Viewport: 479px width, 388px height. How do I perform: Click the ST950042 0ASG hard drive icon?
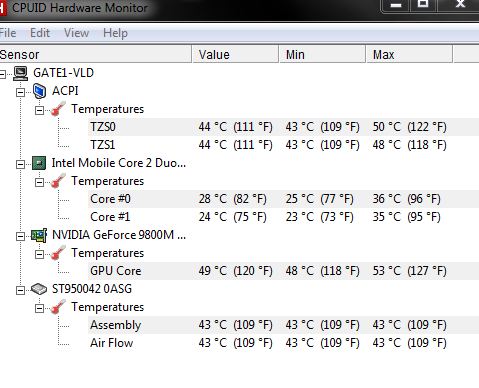(39, 289)
